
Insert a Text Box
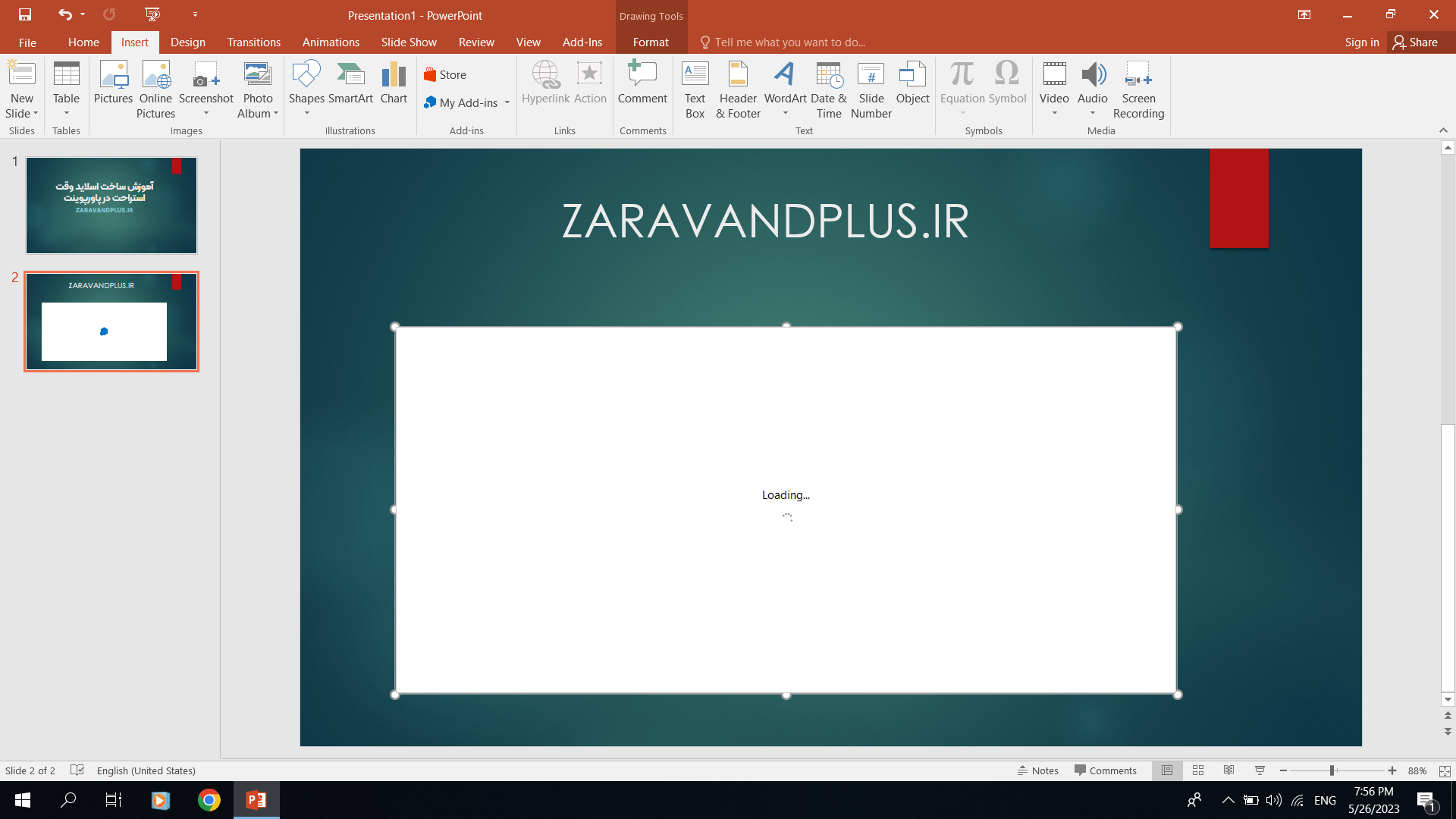coord(695,89)
